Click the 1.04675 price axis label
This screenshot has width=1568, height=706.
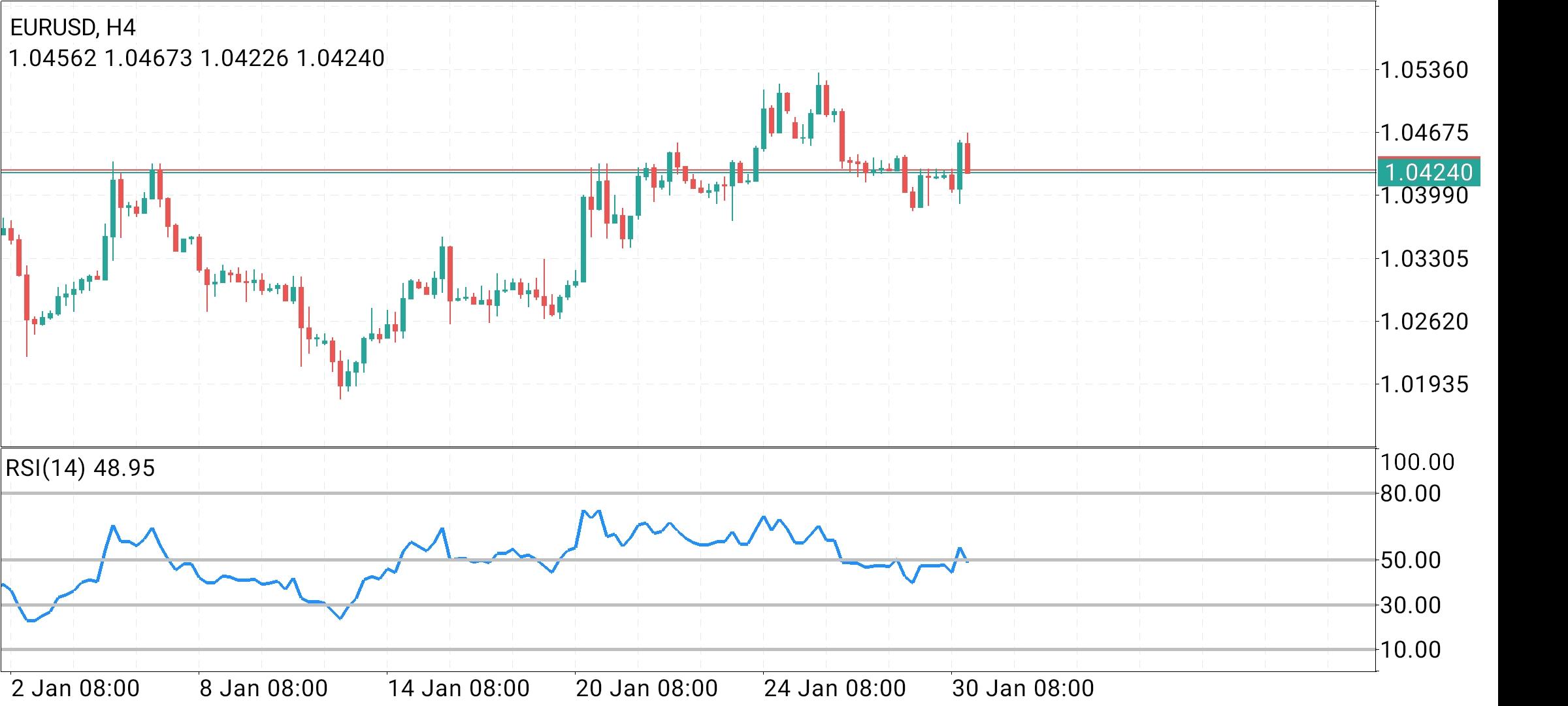click(x=1424, y=133)
